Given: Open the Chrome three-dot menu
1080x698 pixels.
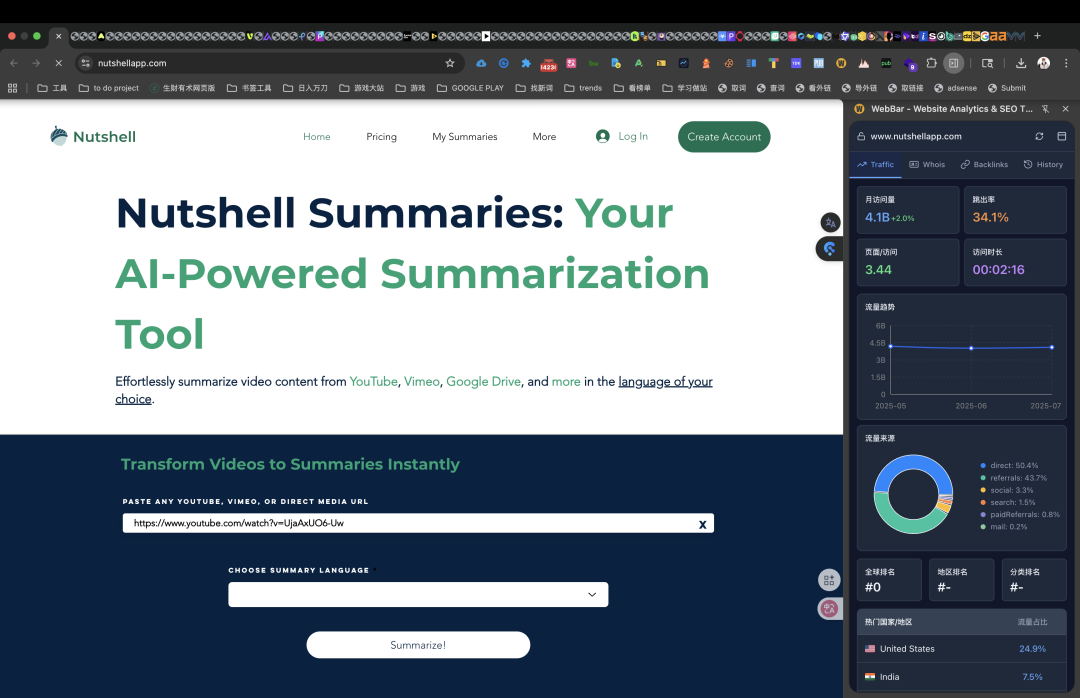Looking at the screenshot, I should [x=1066, y=63].
